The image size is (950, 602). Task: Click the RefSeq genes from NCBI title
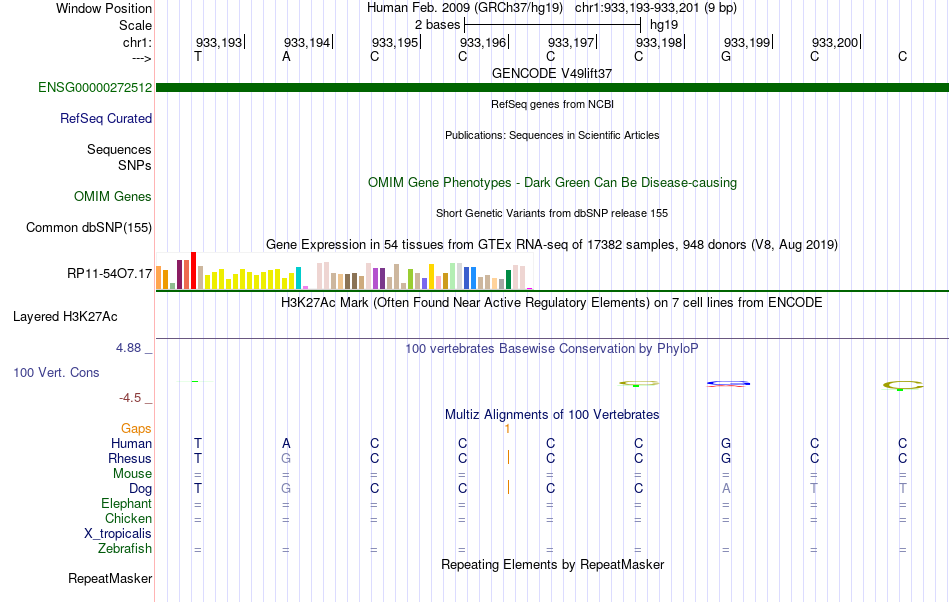click(x=552, y=104)
